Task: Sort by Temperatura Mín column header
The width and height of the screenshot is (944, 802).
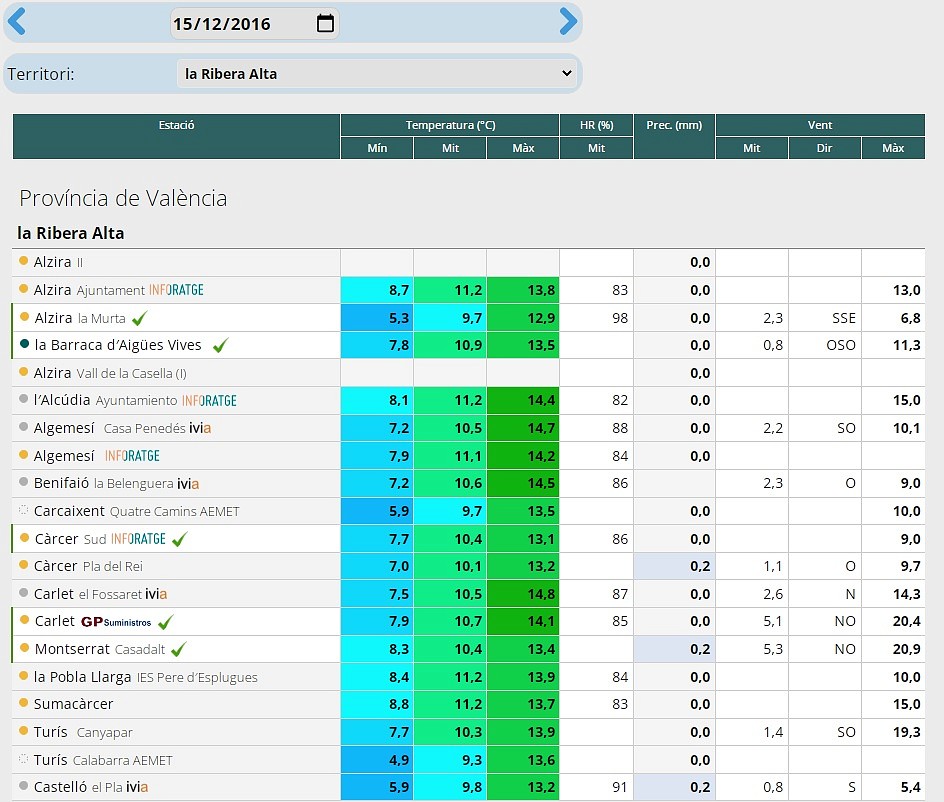Action: pyautogui.click(x=377, y=148)
